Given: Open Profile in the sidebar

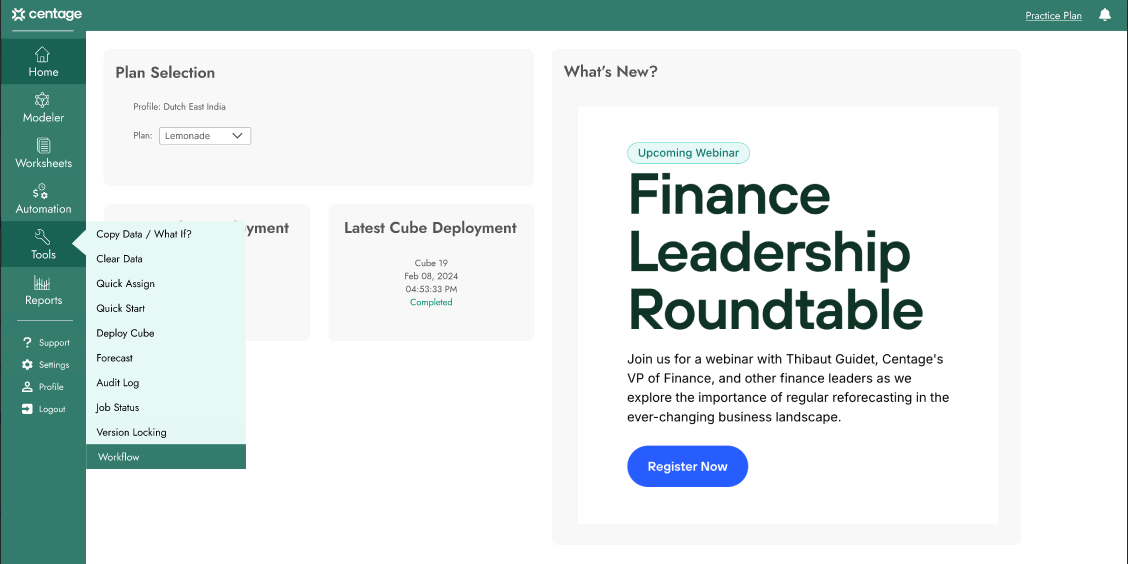Looking at the screenshot, I should click(43, 387).
